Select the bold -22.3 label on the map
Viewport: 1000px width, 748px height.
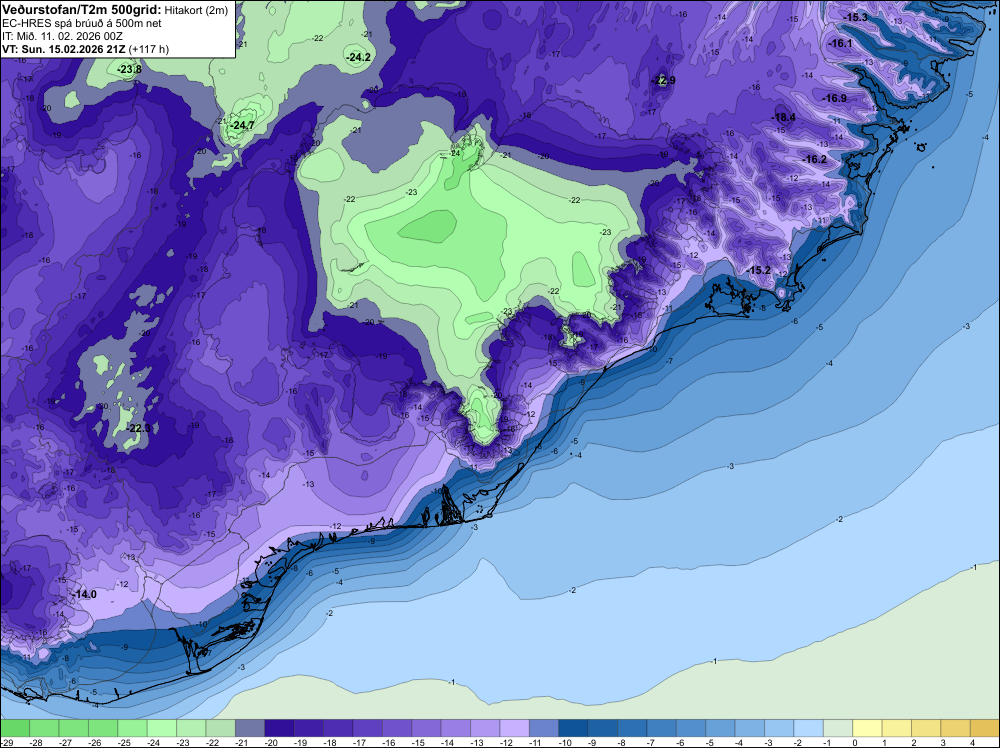(139, 428)
